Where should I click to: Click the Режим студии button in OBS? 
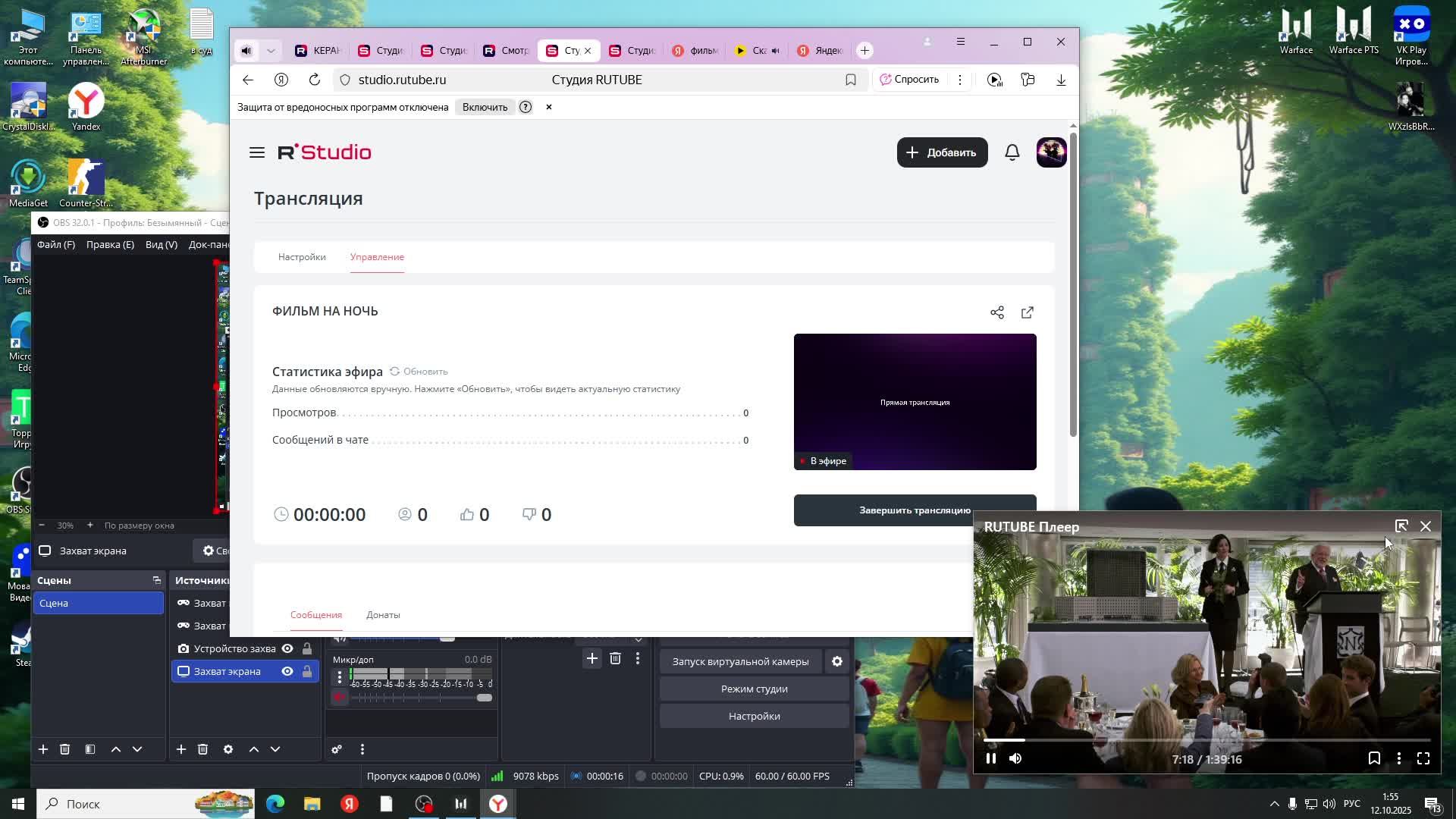[x=754, y=689]
